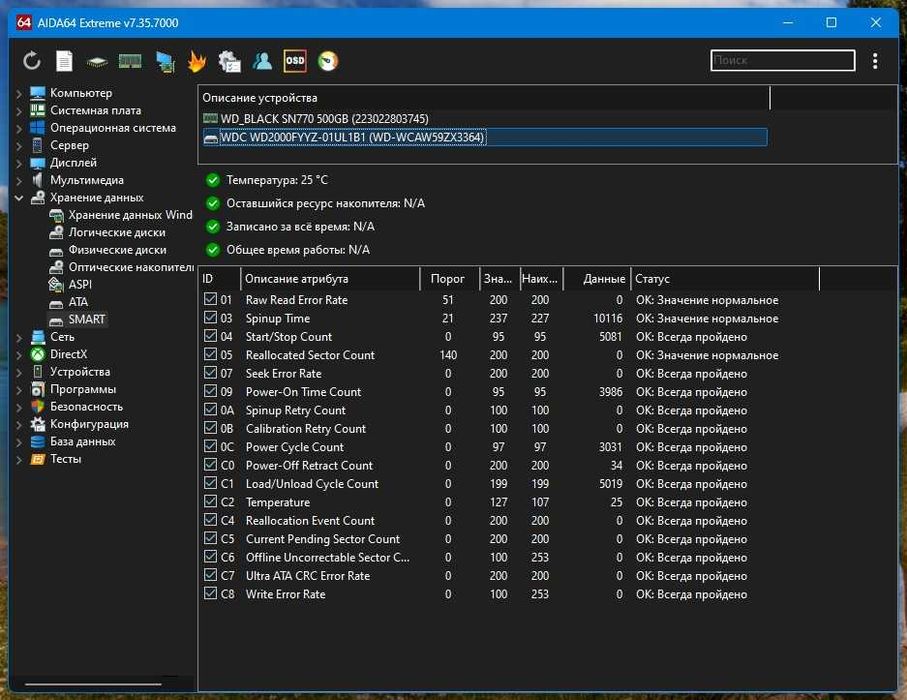Image resolution: width=907 pixels, height=700 pixels.
Task: Open CPU chip toolbar icon
Action: pyautogui.click(x=97, y=61)
